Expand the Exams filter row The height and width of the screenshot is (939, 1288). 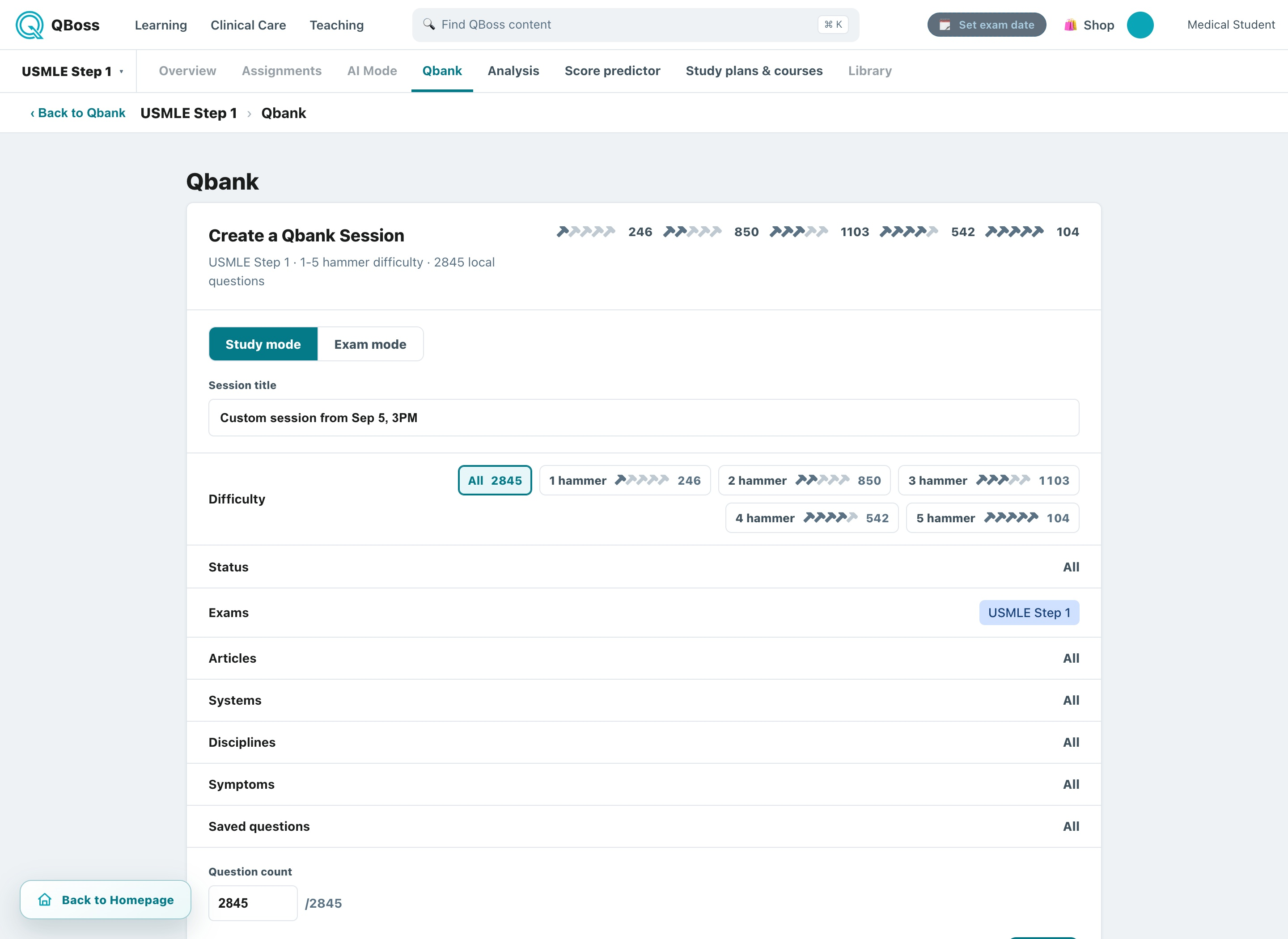644,613
